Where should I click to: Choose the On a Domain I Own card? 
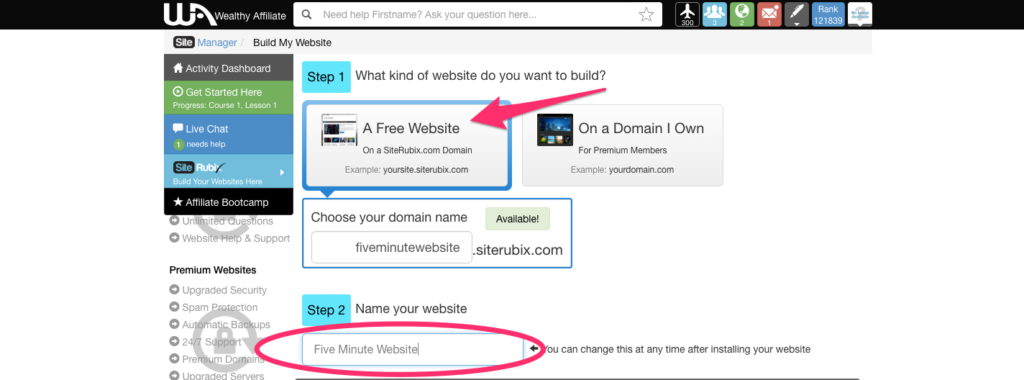622,145
